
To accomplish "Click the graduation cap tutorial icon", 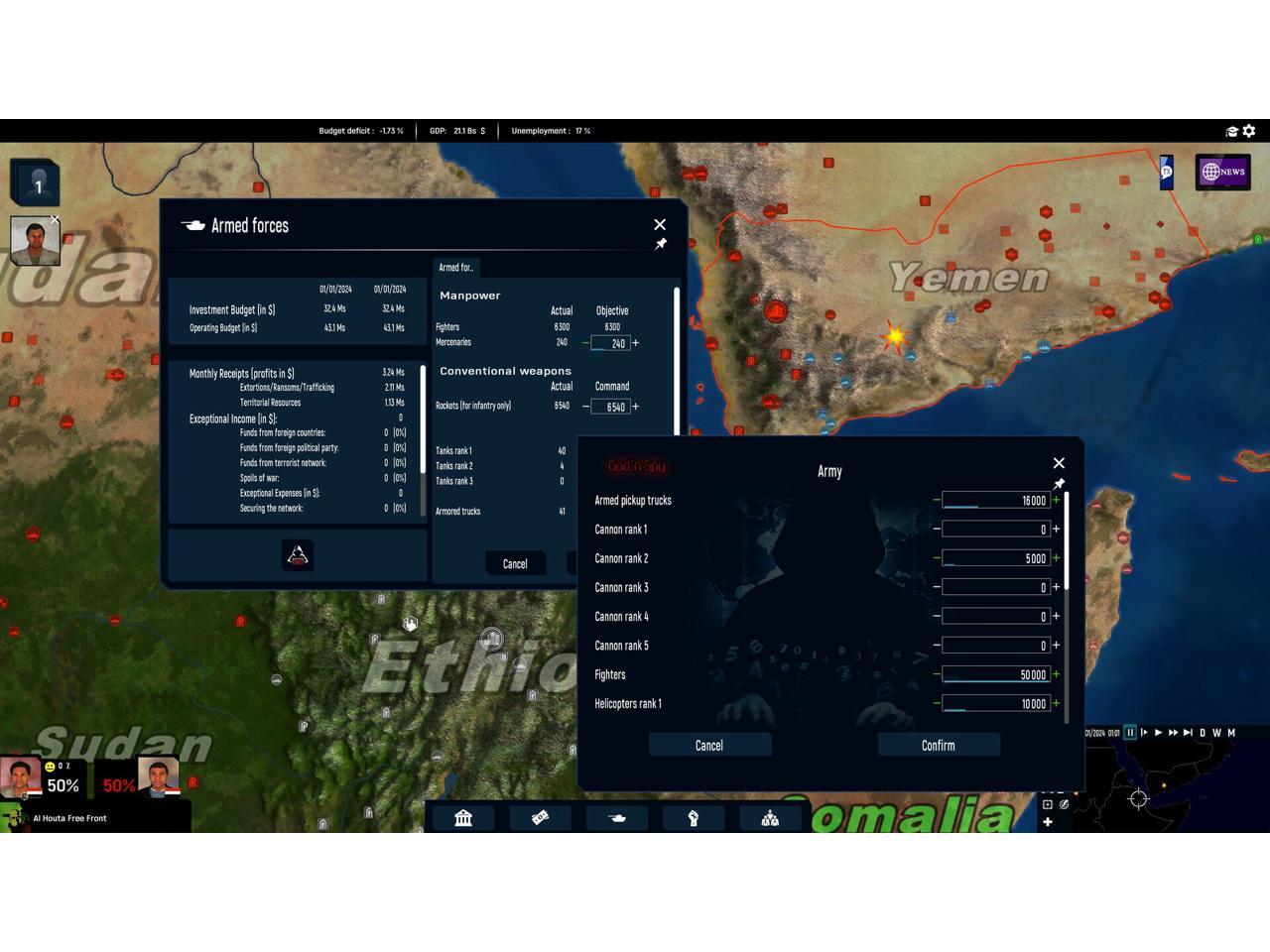I will (1232, 131).
